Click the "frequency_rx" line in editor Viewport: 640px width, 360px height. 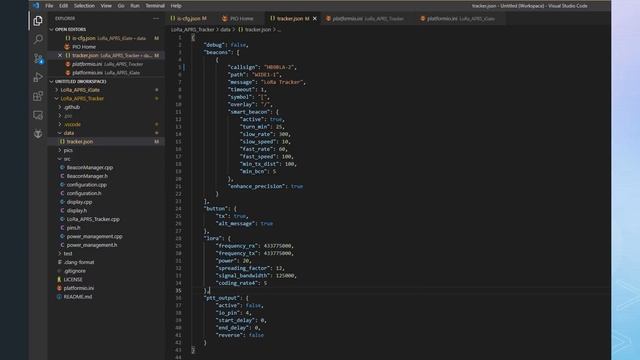[x=255, y=246]
